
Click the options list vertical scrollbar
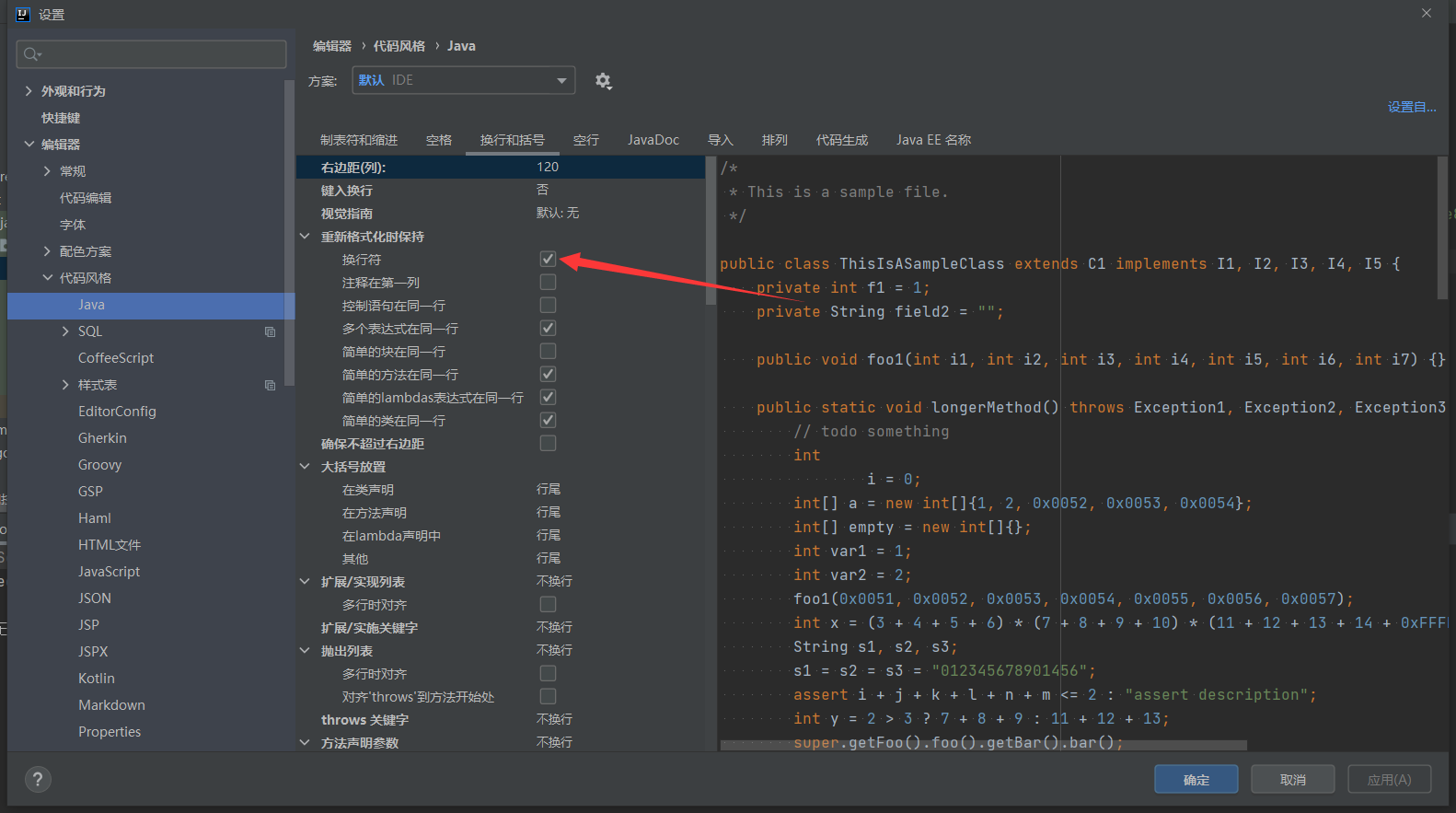point(710,230)
